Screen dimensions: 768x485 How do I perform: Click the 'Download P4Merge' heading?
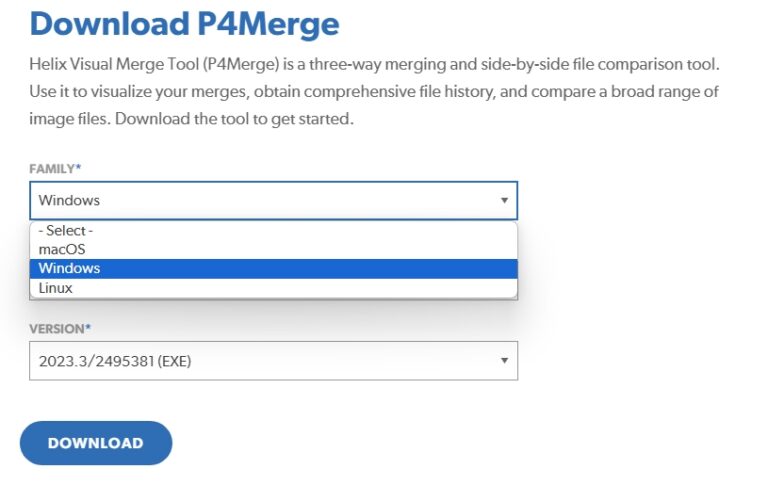(x=184, y=23)
